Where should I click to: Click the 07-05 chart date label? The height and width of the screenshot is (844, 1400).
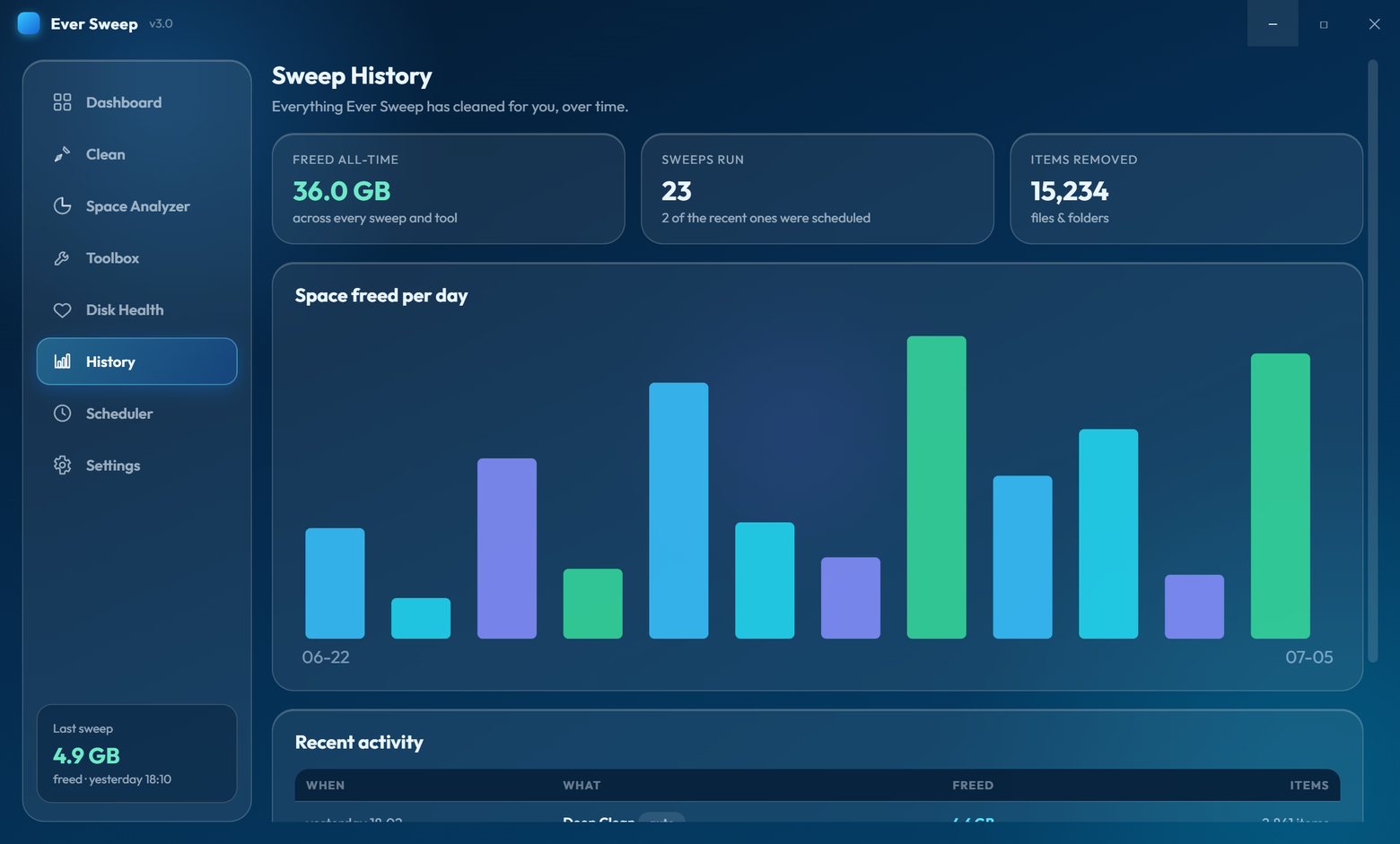(x=1309, y=657)
